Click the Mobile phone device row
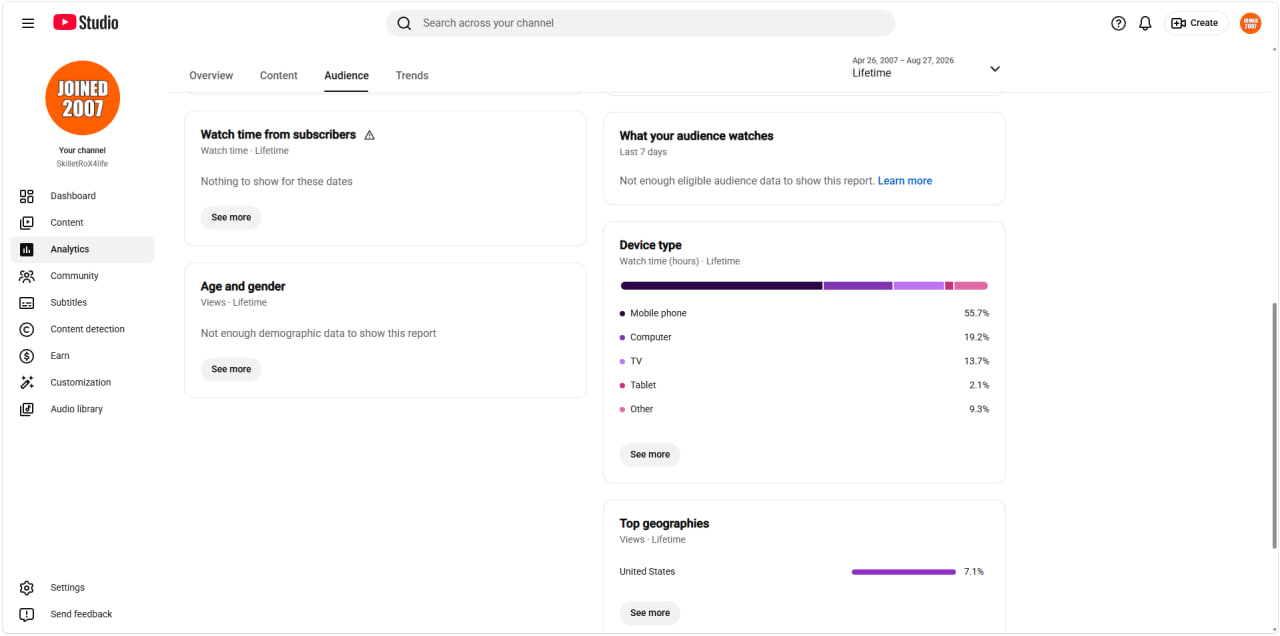This screenshot has width=1280, height=636. pyautogui.click(x=804, y=313)
